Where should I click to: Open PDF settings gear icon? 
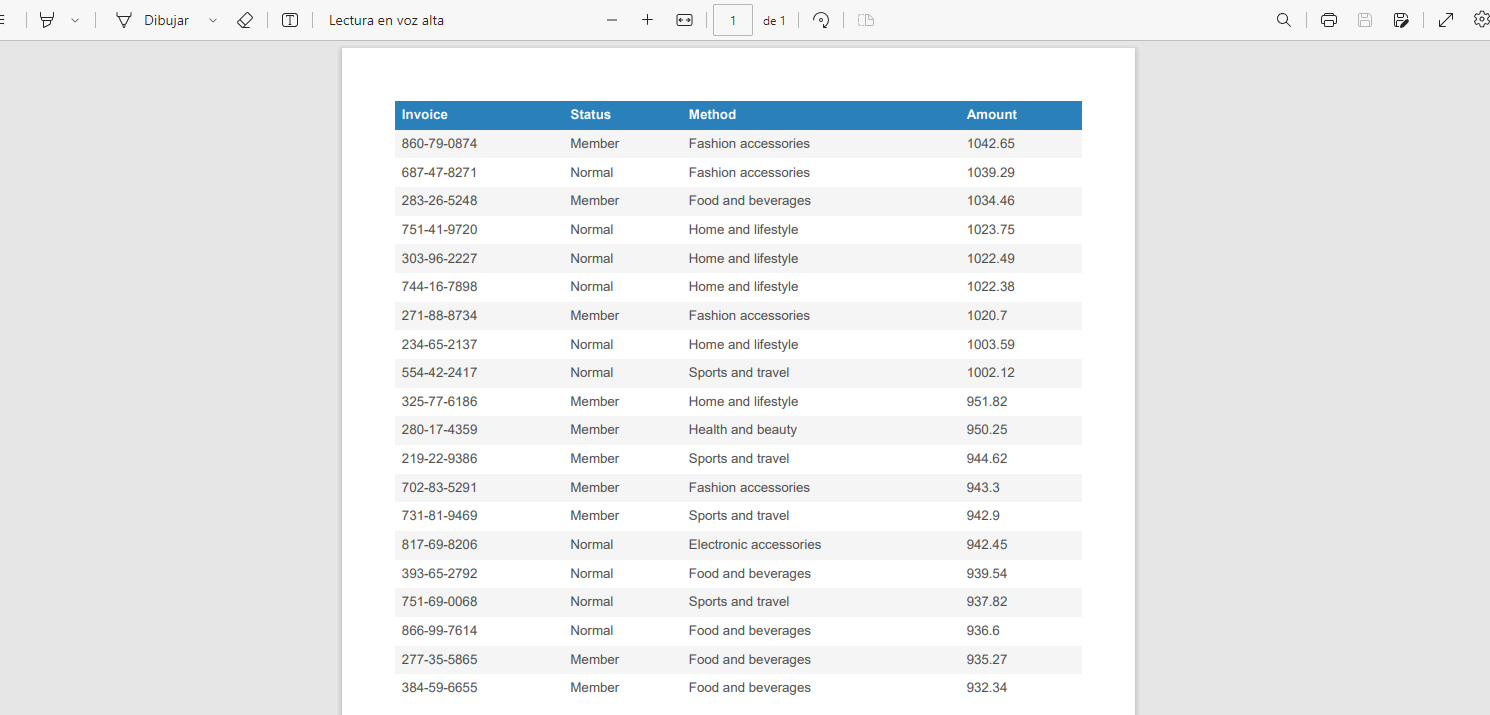[x=1481, y=19]
